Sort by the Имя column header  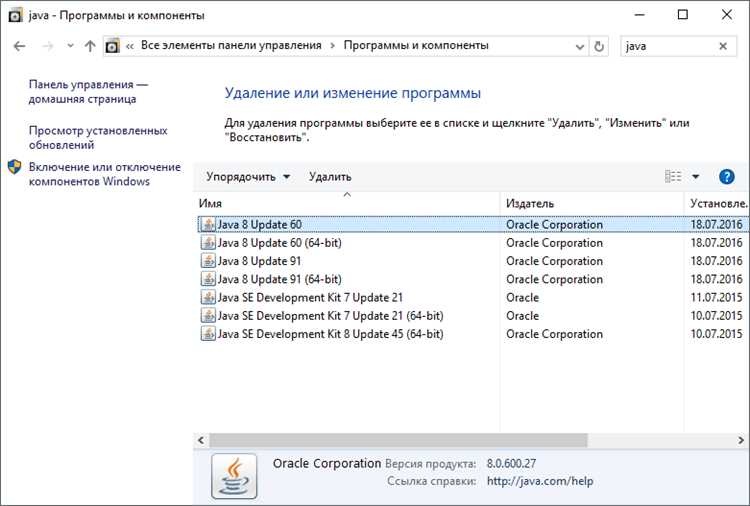coord(347,203)
